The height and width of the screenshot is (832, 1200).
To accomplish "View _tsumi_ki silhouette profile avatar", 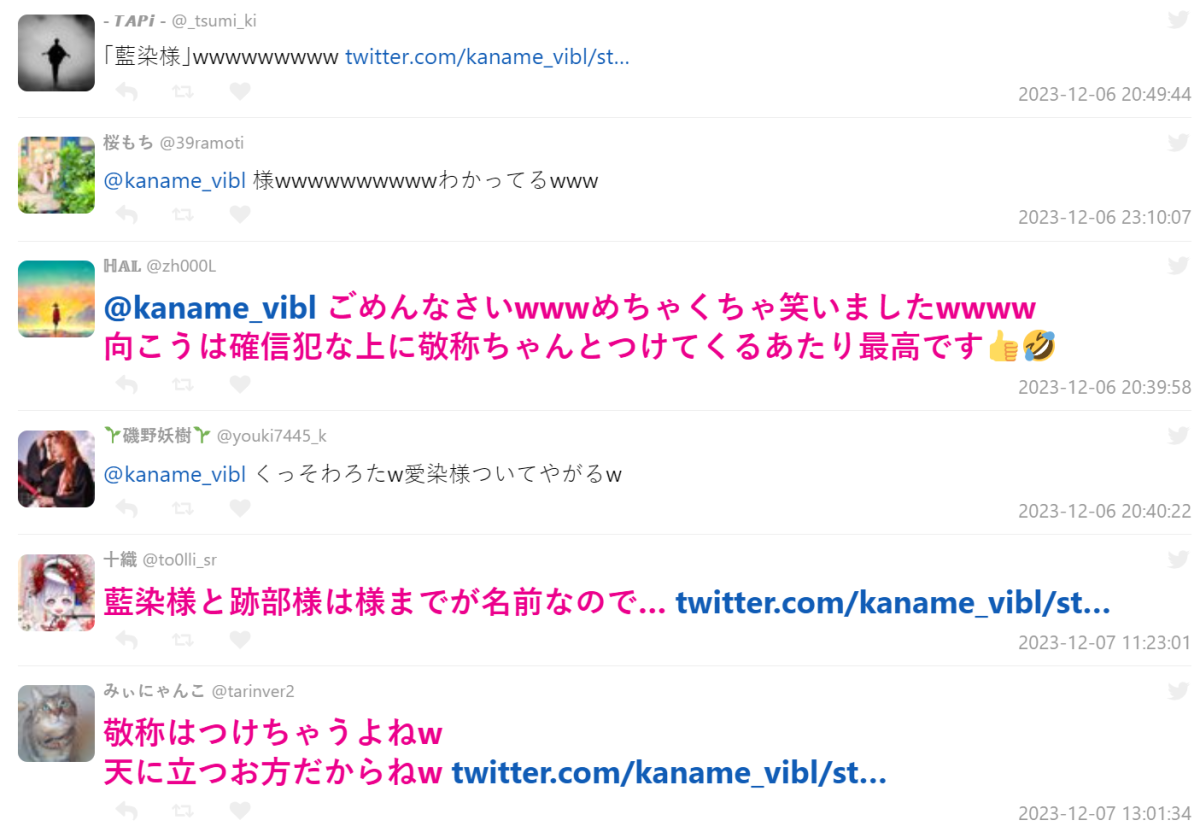I will pyautogui.click(x=56, y=52).
